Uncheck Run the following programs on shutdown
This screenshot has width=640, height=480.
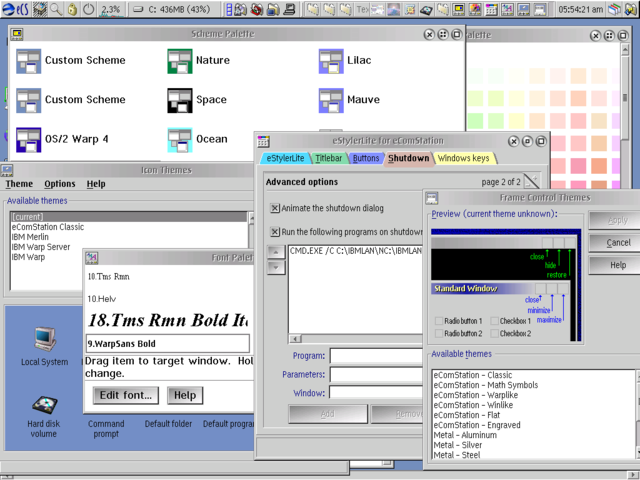(276, 231)
